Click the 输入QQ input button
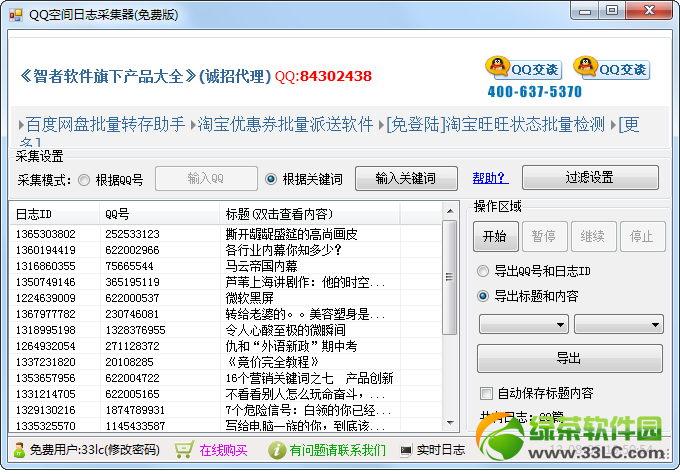 (x=206, y=178)
